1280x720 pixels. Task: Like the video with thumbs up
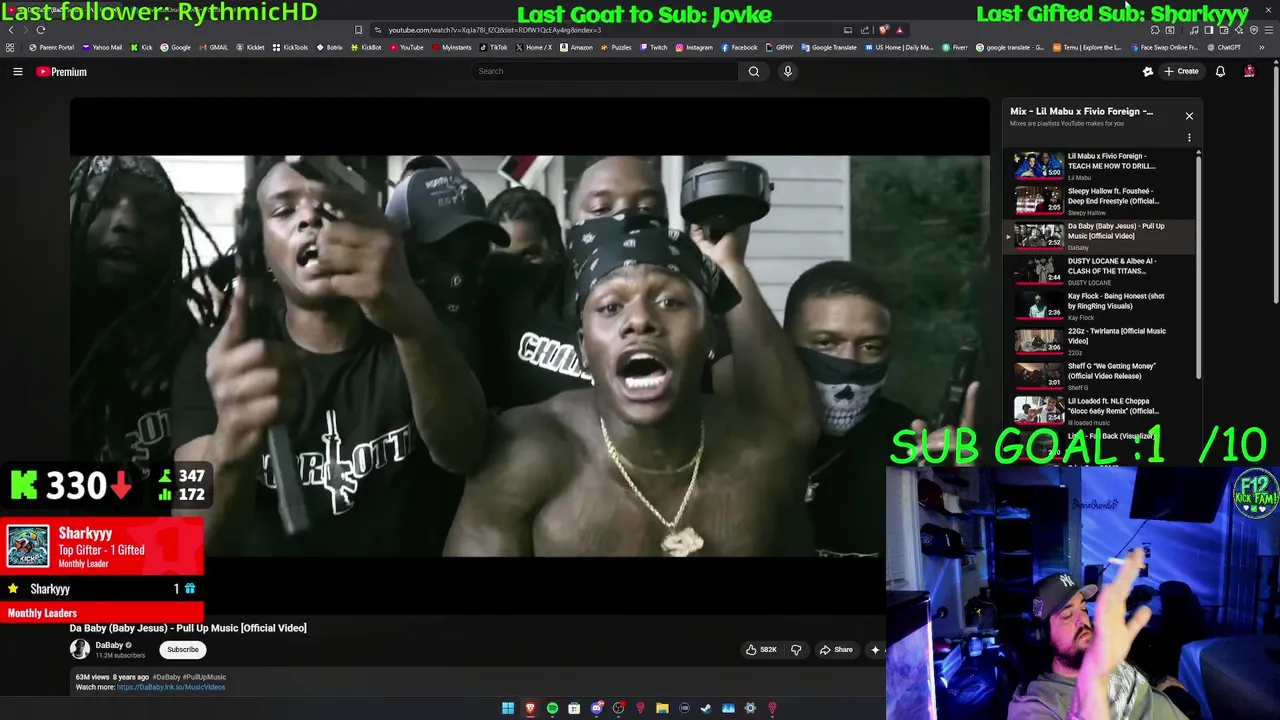click(x=761, y=650)
